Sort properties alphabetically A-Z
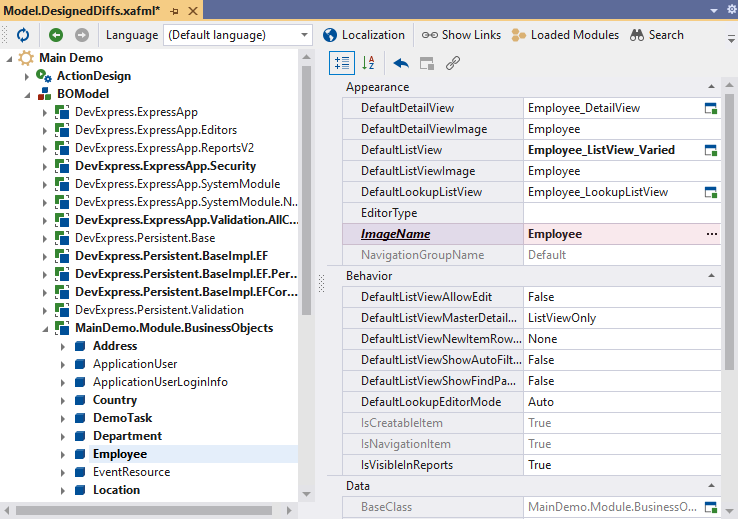This screenshot has width=738, height=519. coord(368,63)
